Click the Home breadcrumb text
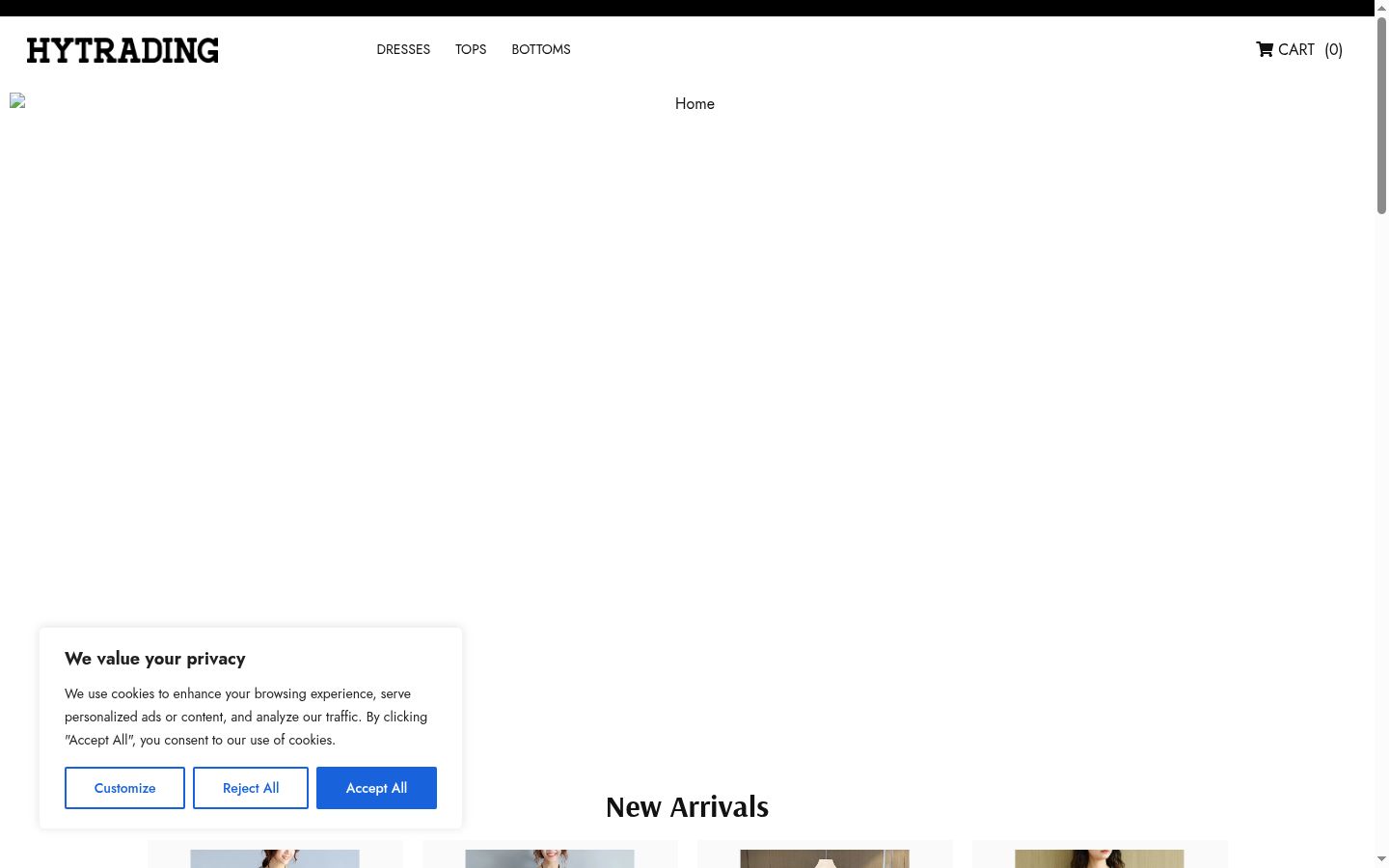This screenshot has width=1389, height=868. pyautogui.click(x=694, y=104)
